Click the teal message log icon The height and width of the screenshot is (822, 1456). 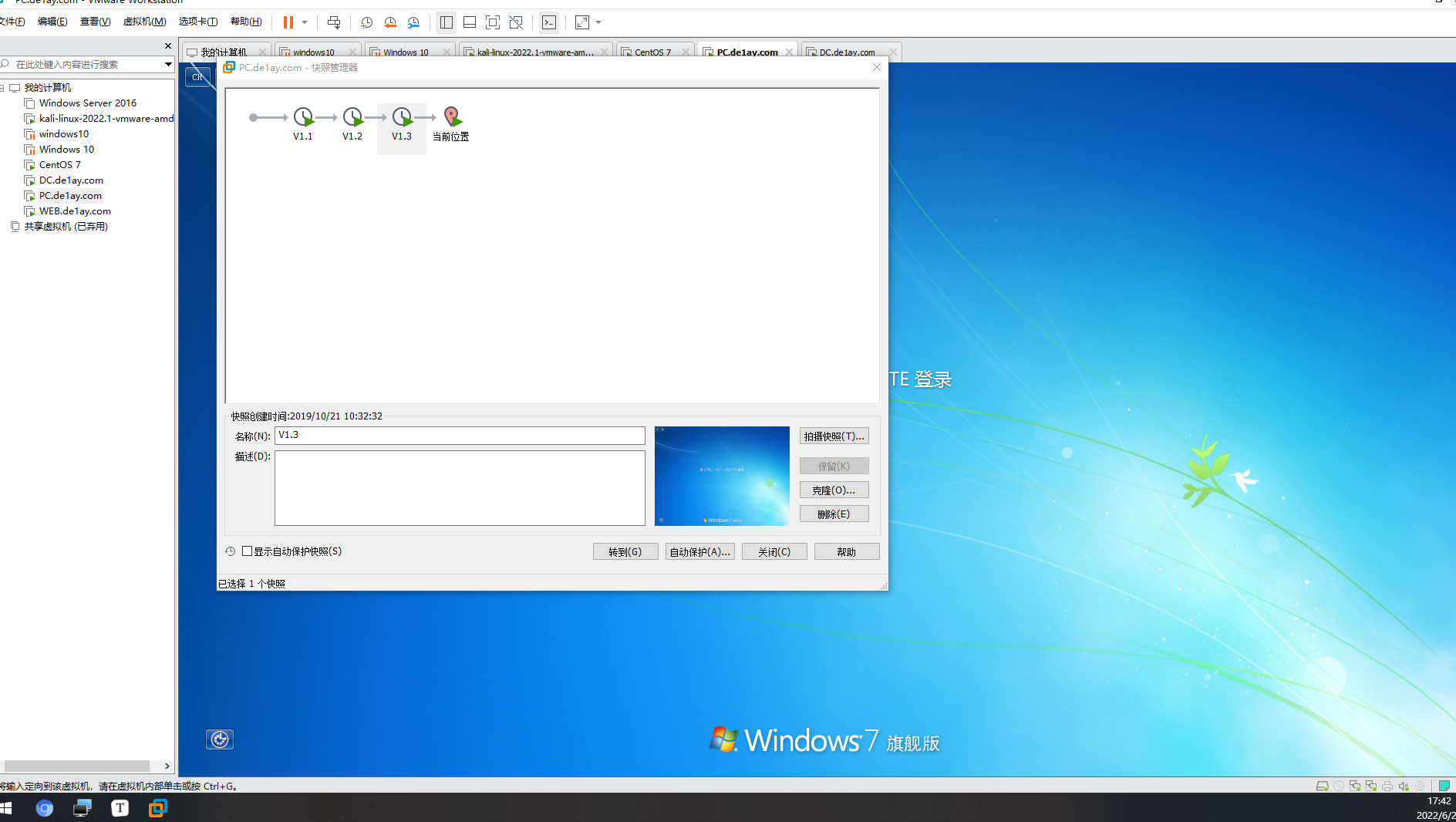(x=1444, y=786)
